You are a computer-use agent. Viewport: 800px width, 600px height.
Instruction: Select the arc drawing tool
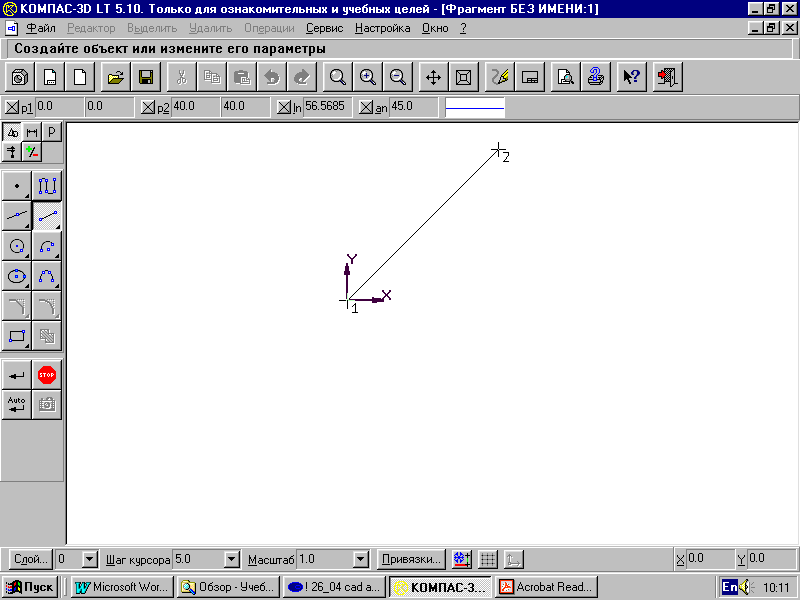[x=47, y=246]
